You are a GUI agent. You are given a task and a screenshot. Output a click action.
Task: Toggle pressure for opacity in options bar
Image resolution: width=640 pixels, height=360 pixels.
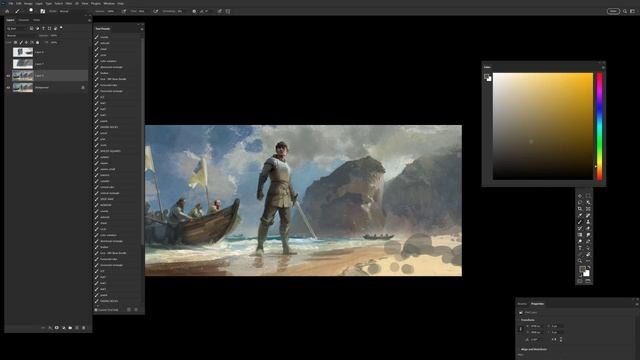124,11
